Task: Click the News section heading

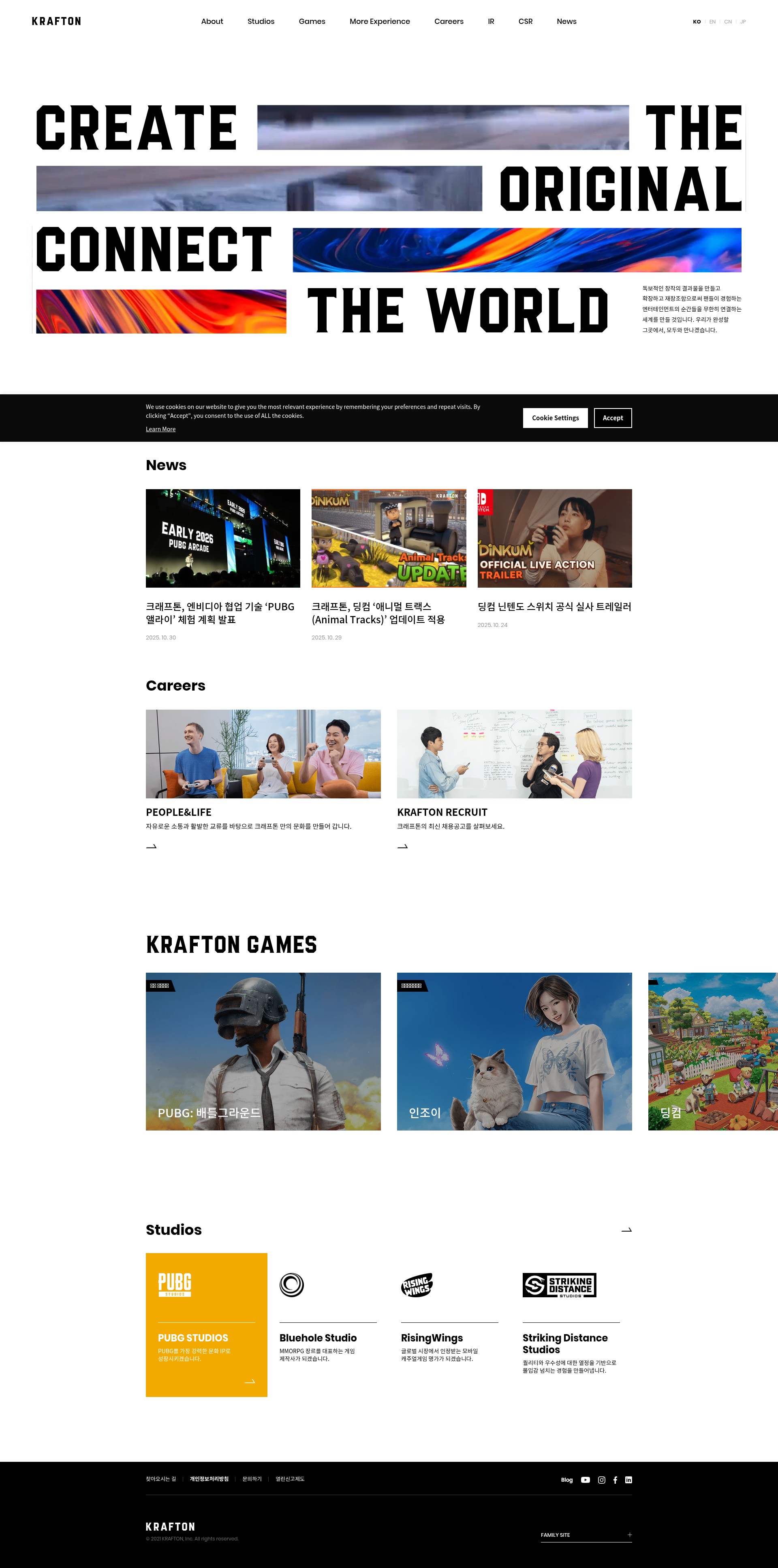Action: click(x=166, y=465)
